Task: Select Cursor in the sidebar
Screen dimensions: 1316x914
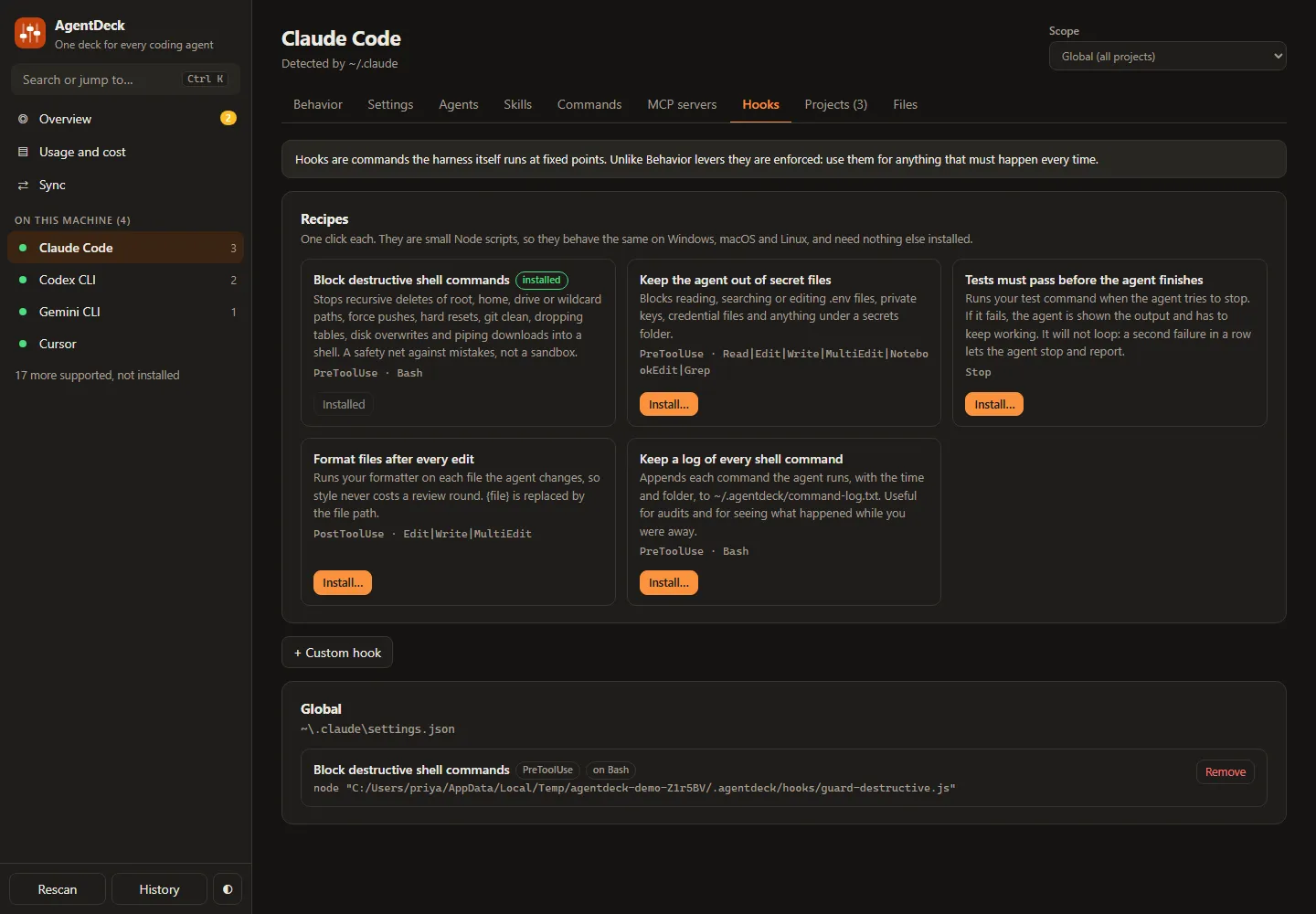Action: (x=125, y=344)
